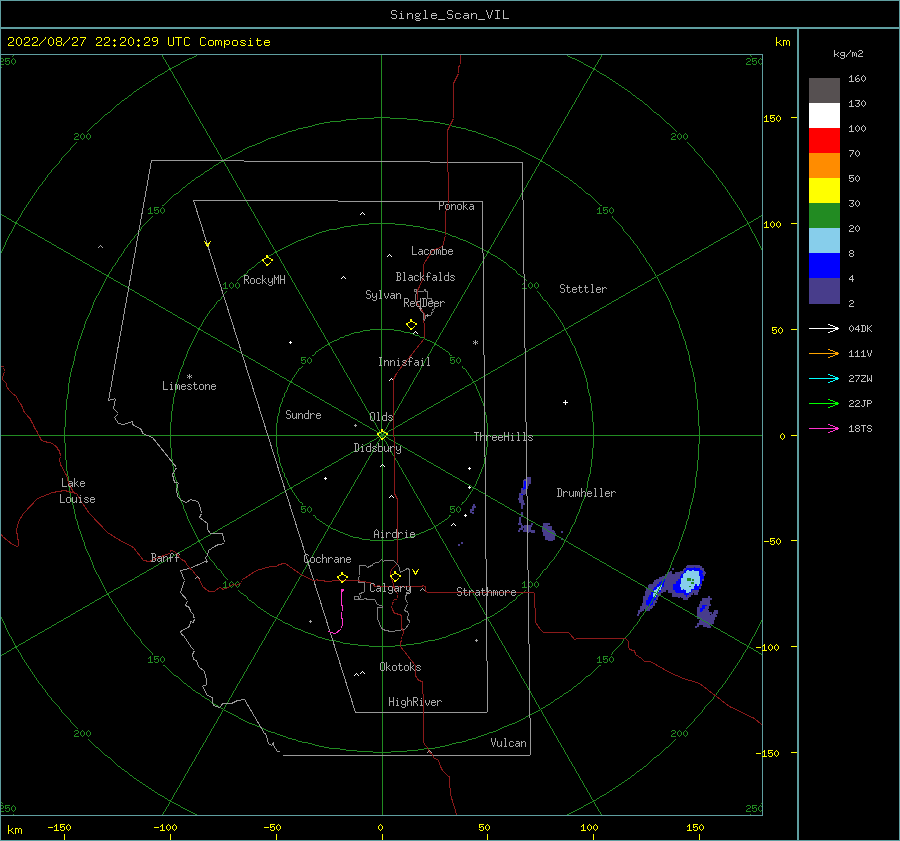This screenshot has height=841, width=900.
Task: Click the yellow diamond marker near RockyMH
Action: 267,261
